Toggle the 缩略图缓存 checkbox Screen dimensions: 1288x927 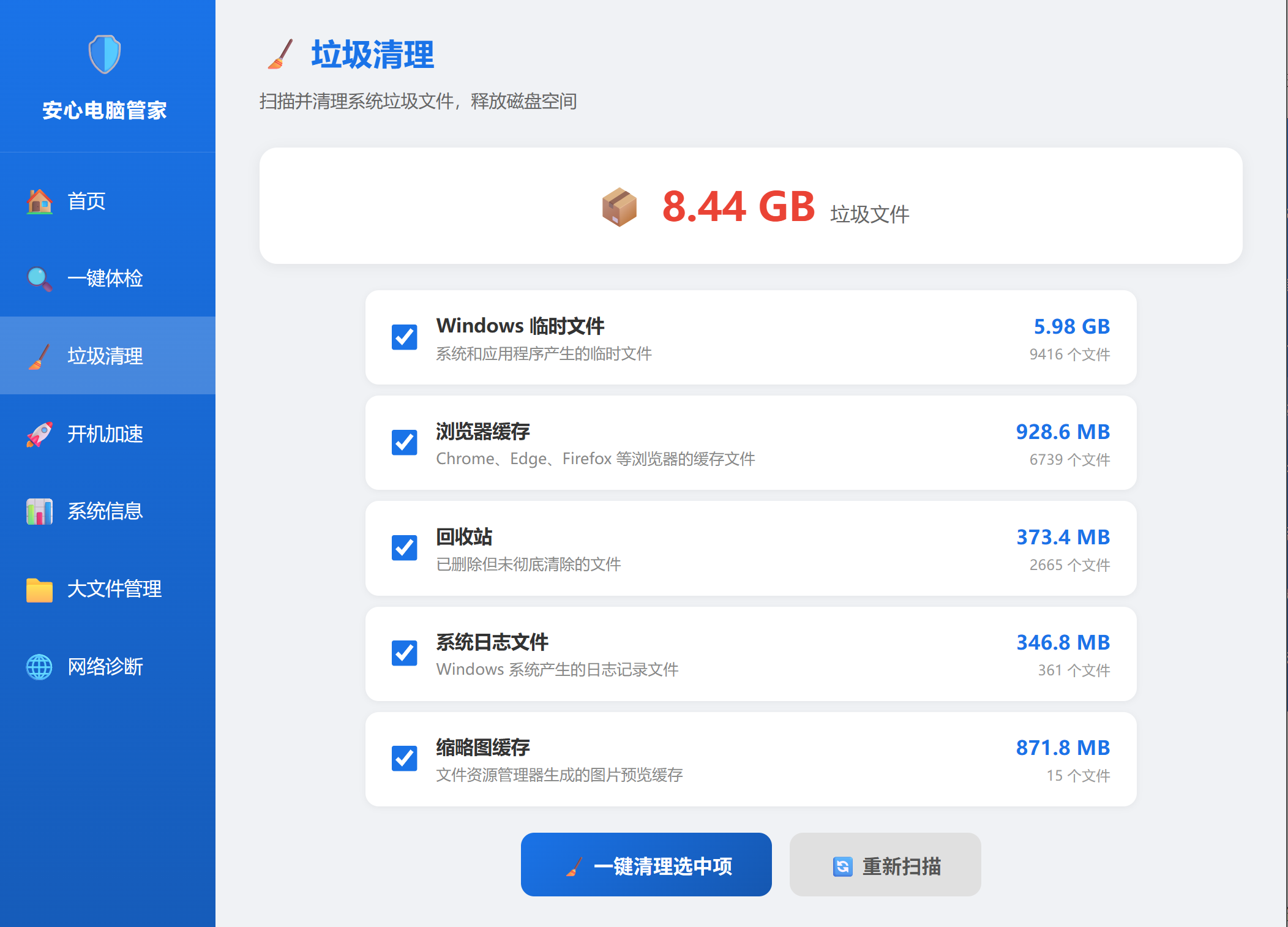coord(405,759)
